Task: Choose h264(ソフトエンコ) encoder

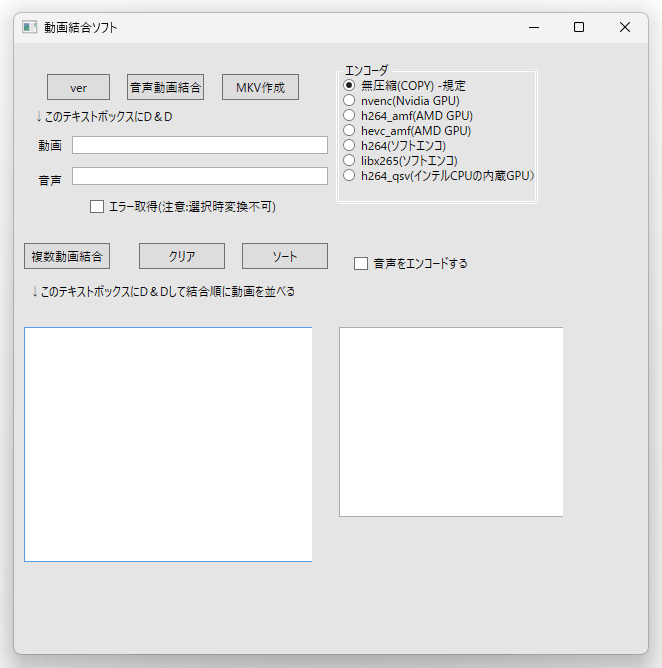Action: 350,146
